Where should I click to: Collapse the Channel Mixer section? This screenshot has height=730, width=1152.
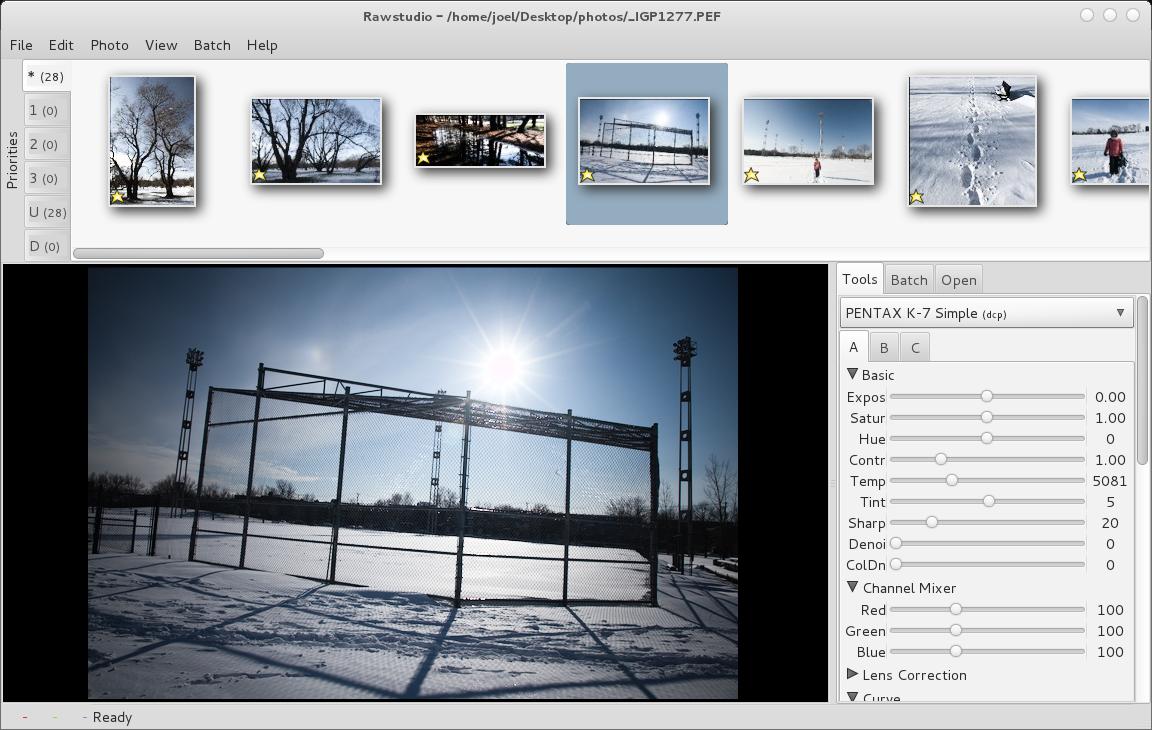[852, 588]
